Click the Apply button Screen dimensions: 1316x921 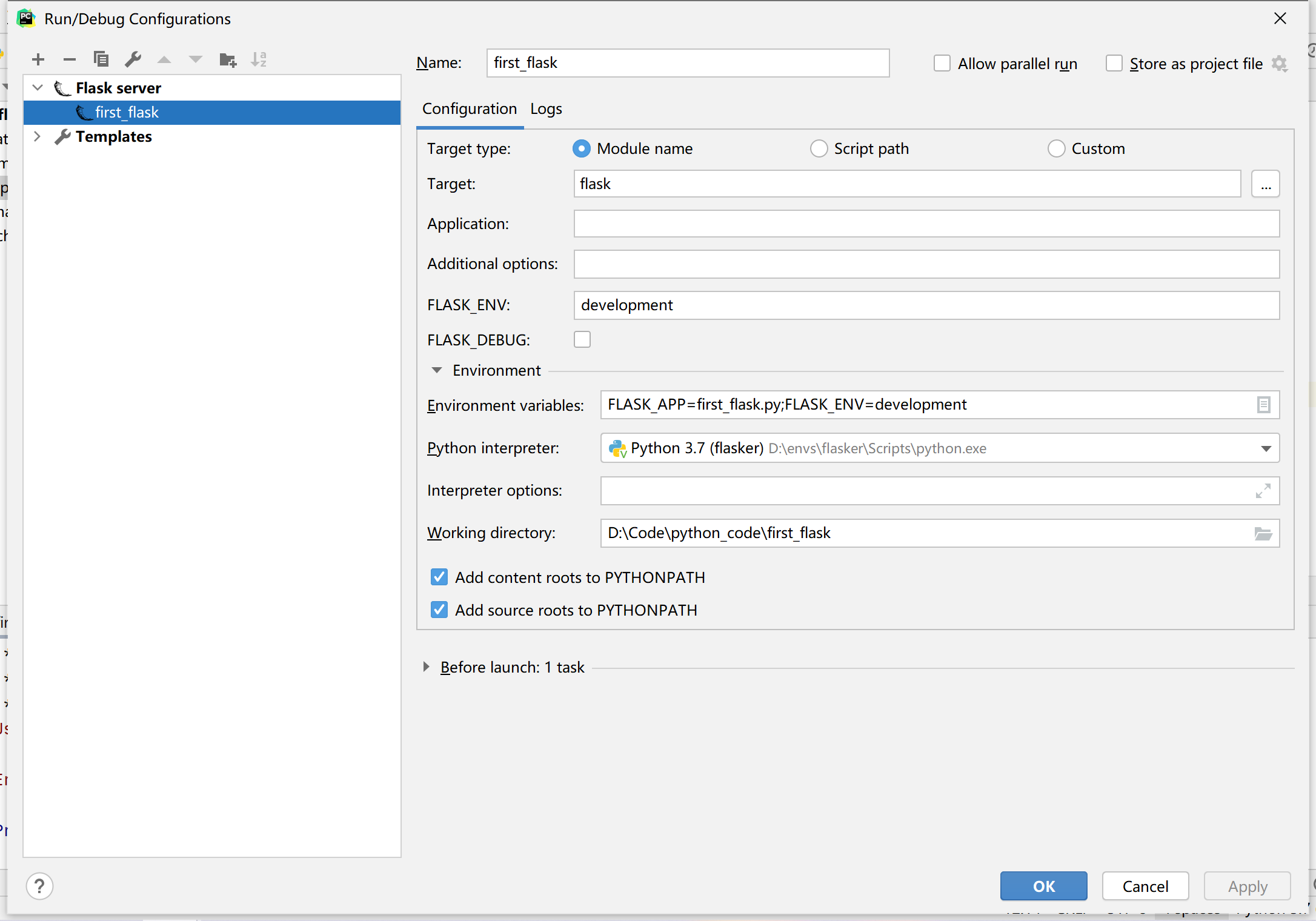(x=1248, y=886)
